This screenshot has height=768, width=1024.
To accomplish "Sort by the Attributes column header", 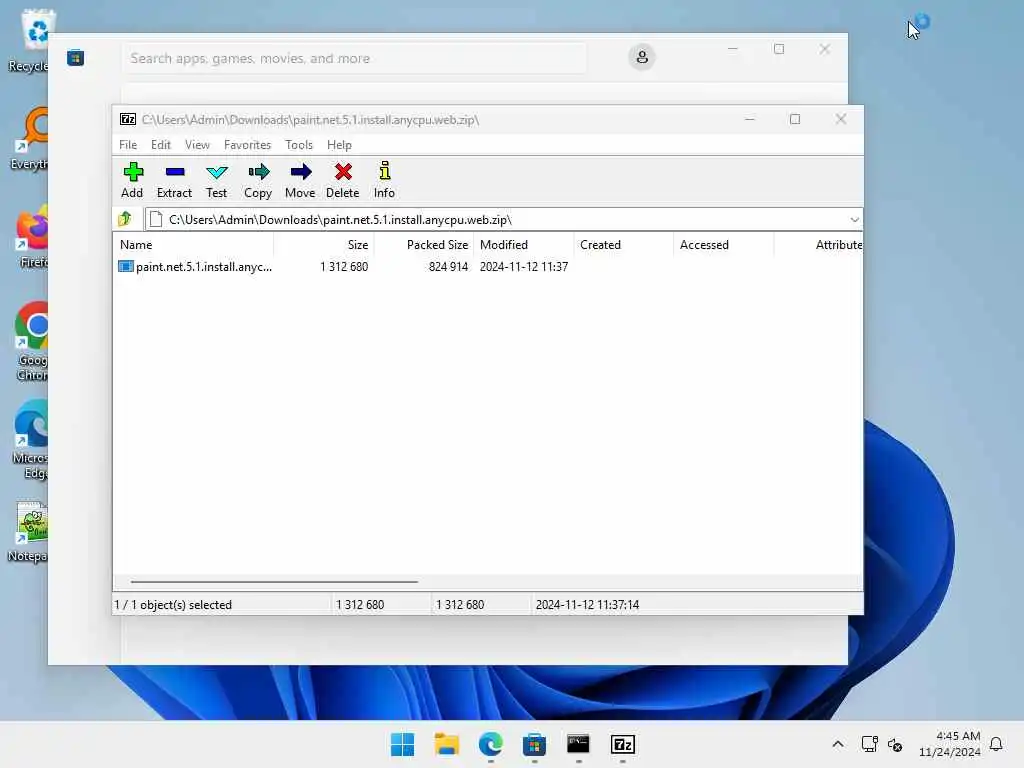I will coord(819,245).
